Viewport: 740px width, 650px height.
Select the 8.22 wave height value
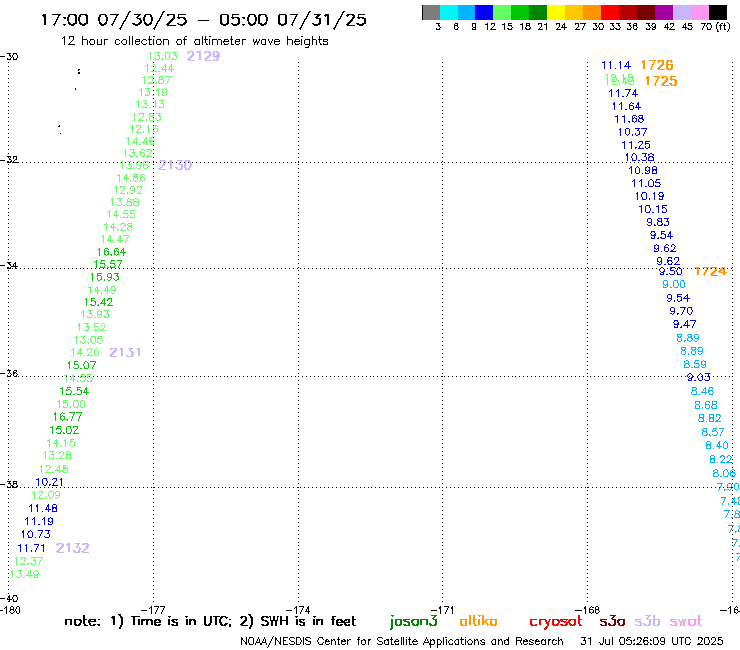721,459
